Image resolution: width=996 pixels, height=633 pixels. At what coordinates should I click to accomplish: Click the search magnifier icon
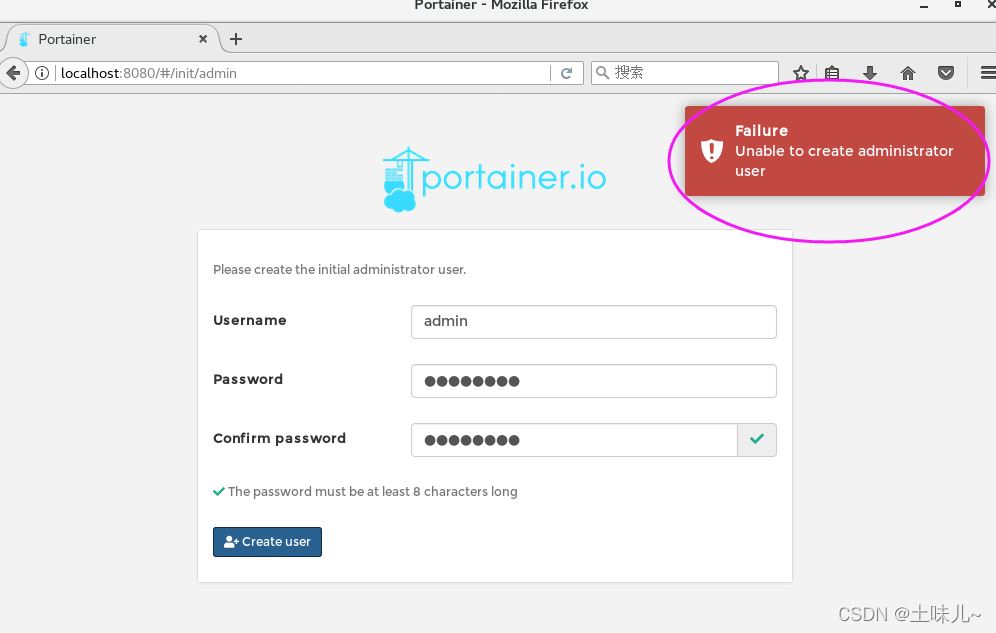602,72
